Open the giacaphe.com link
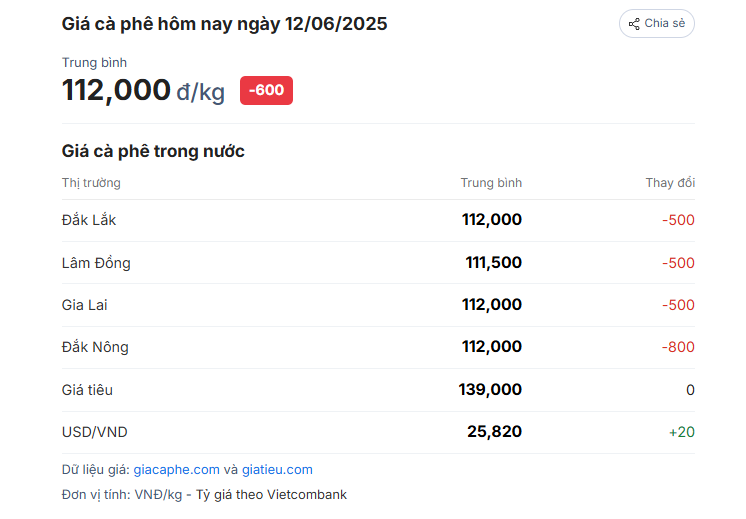 click(x=177, y=470)
